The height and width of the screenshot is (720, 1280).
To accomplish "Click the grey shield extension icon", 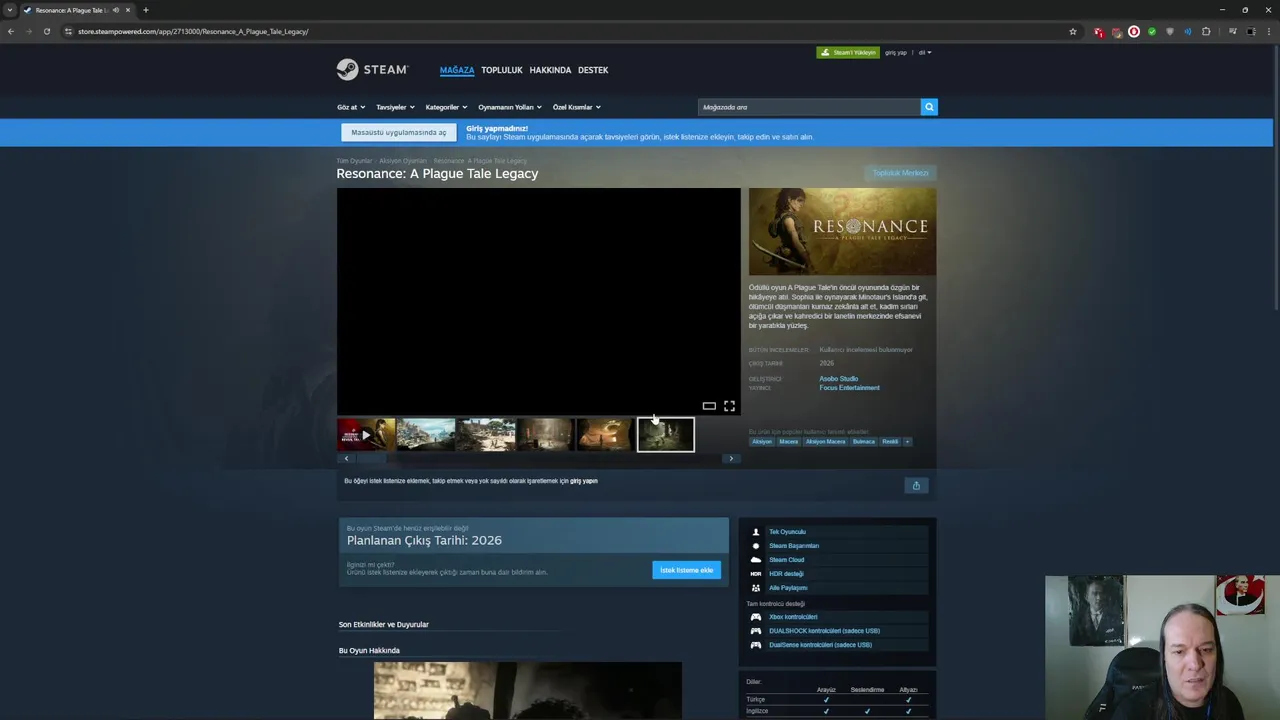I will click(x=1170, y=31).
